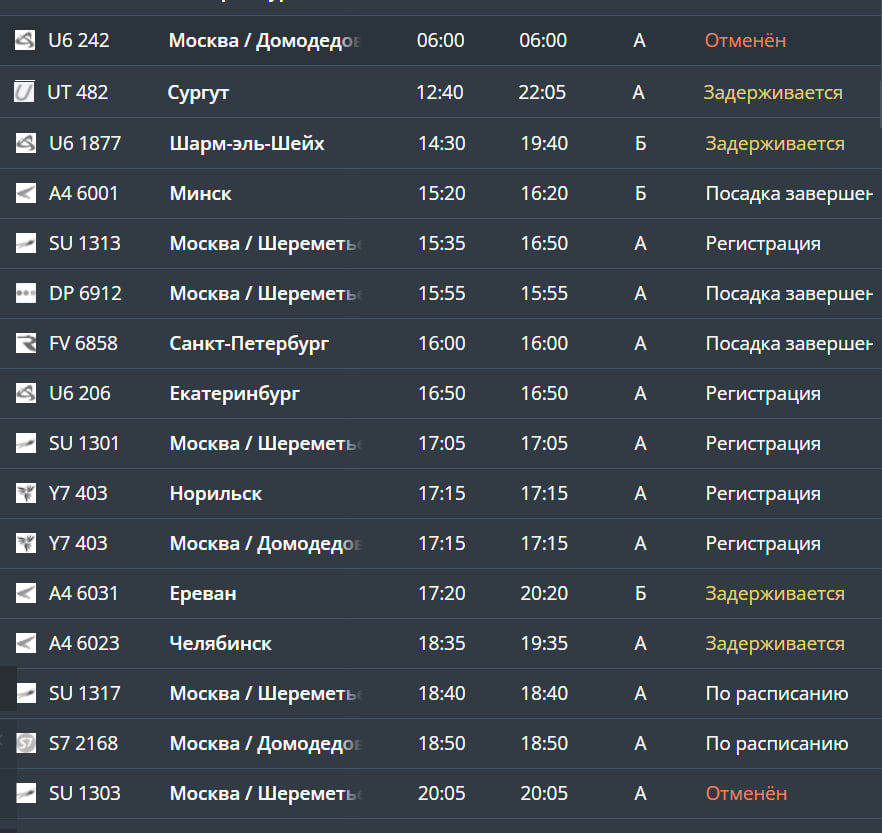Viewport: 882px width, 833px height.
Task: Click the Отменён status for U6 242
Action: tap(745, 41)
